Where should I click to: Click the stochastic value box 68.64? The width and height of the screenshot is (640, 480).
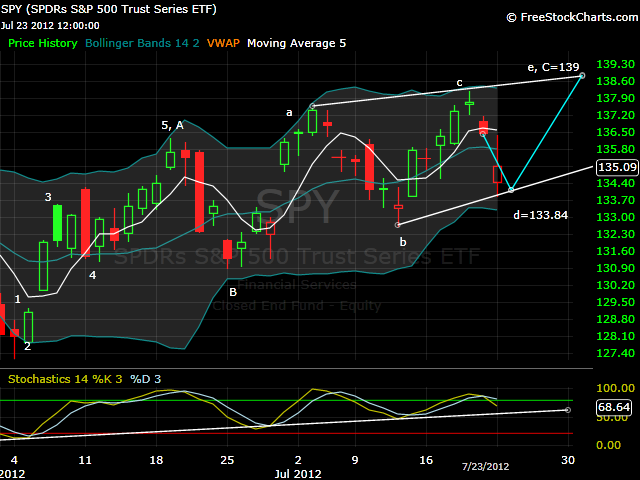pyautogui.click(x=613, y=407)
